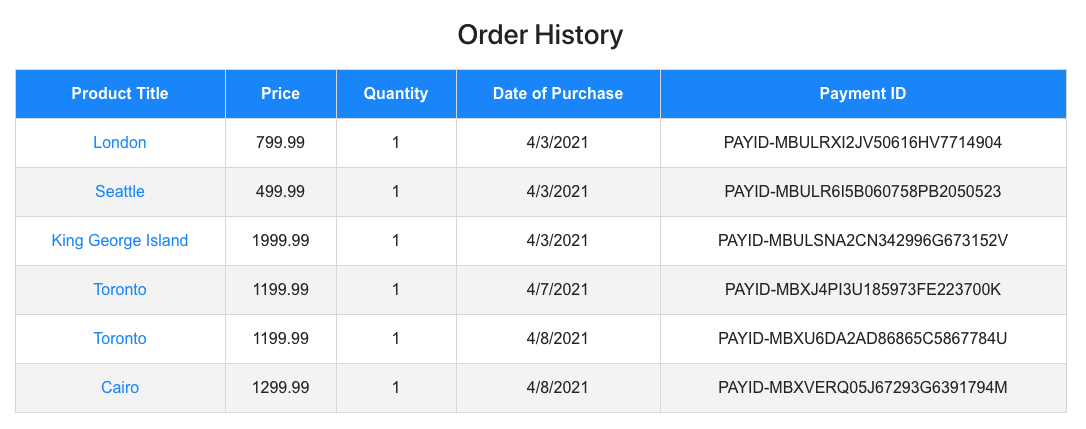Click the 1299.99 price cell
Viewport: 1086px width, 429px height.
(x=281, y=387)
